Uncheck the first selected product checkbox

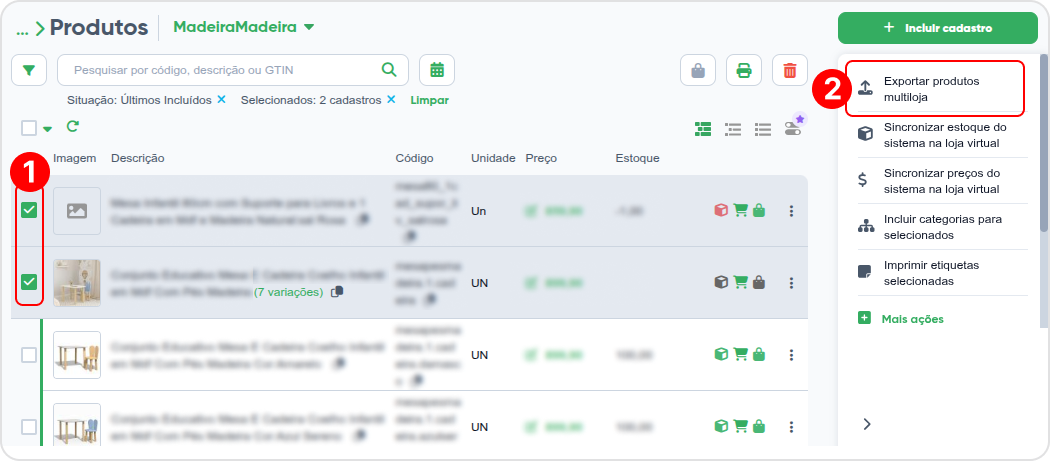click(29, 210)
